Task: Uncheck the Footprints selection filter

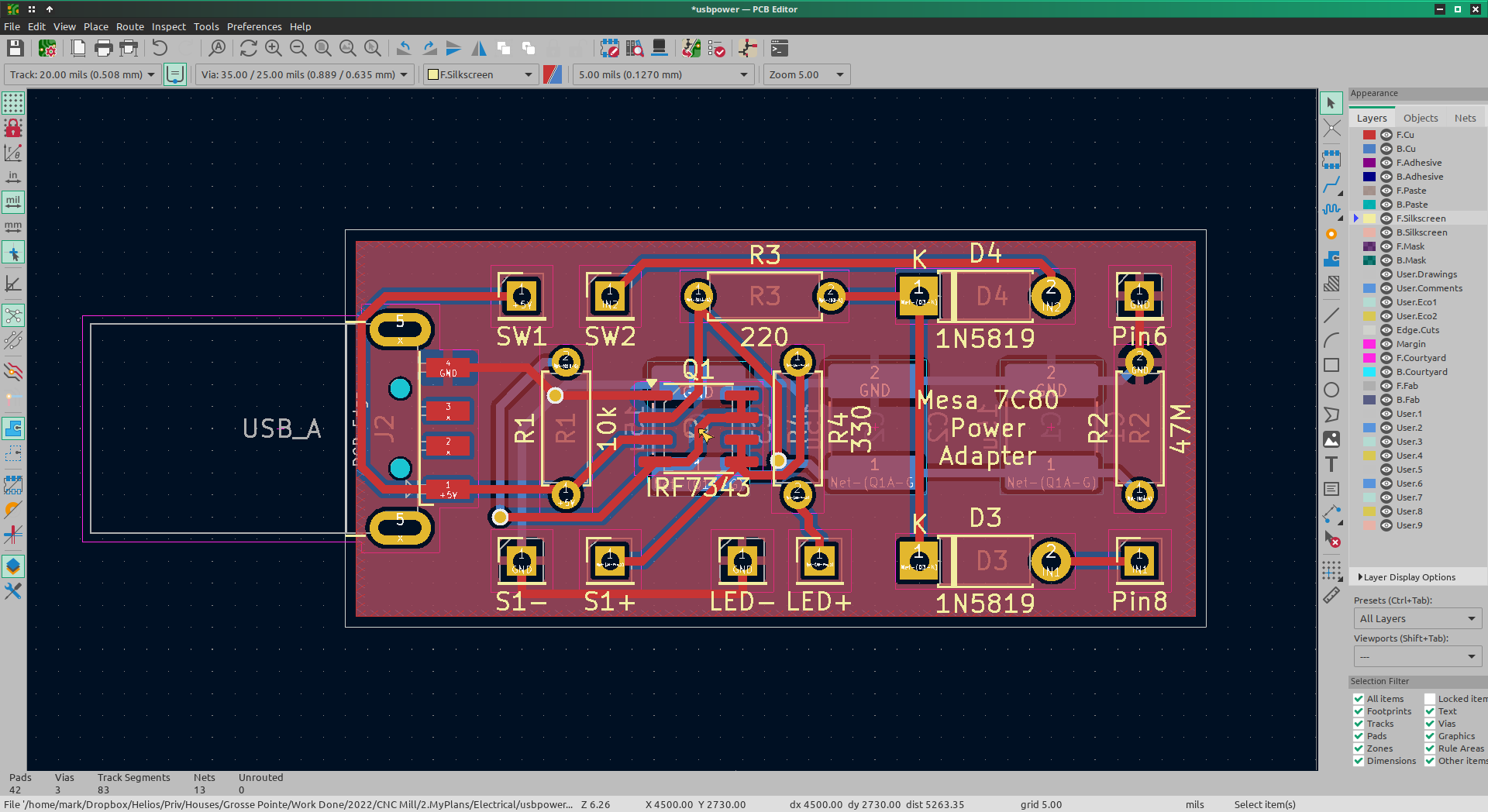Action: coord(1359,711)
